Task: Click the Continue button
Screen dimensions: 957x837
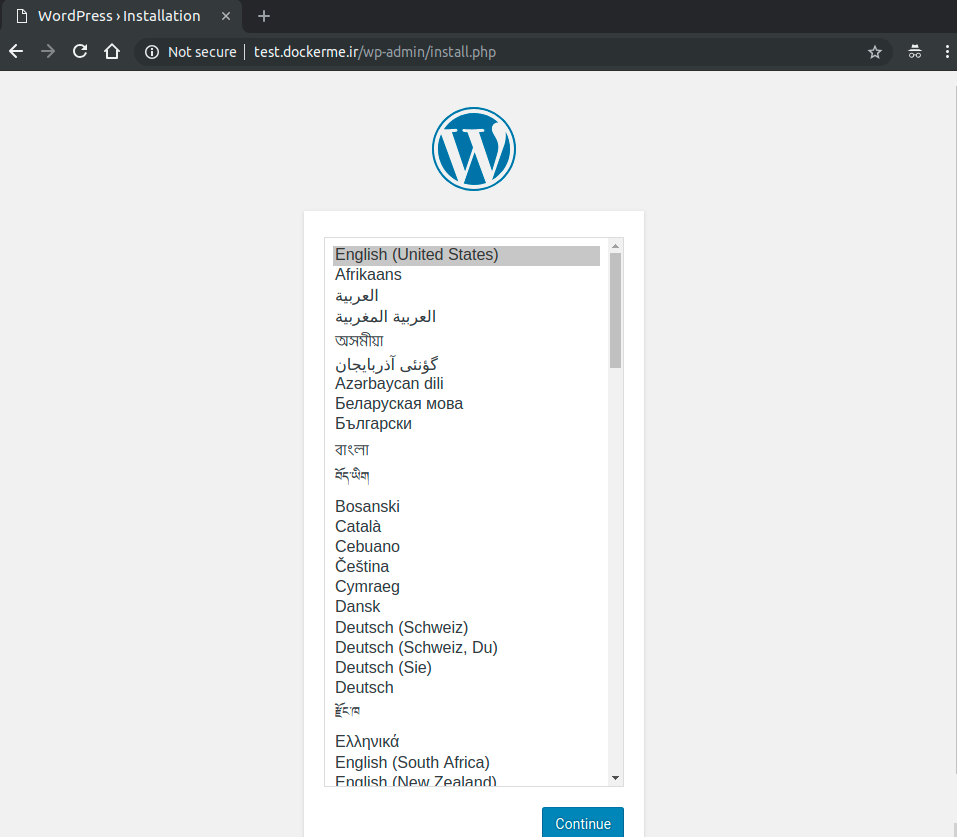Action: point(583,822)
